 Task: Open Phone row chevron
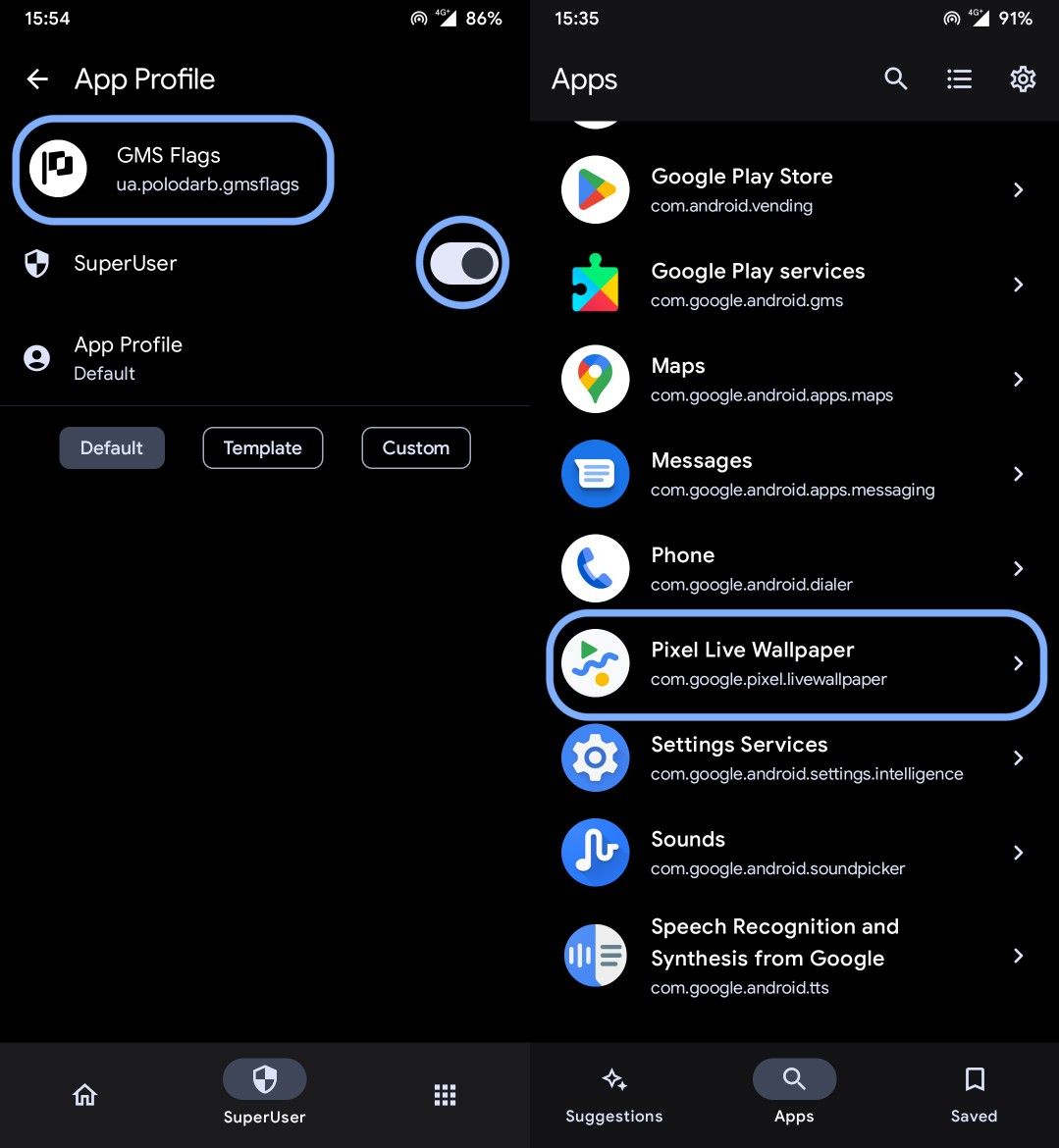tap(1018, 569)
